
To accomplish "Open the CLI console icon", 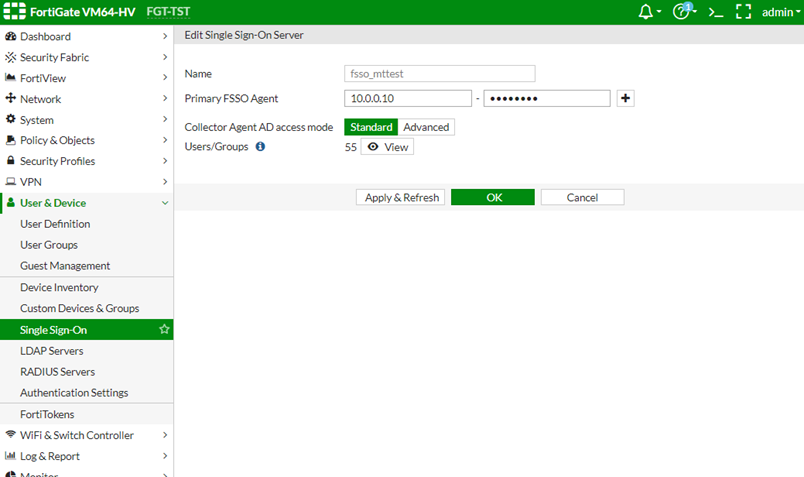I will tap(715, 13).
